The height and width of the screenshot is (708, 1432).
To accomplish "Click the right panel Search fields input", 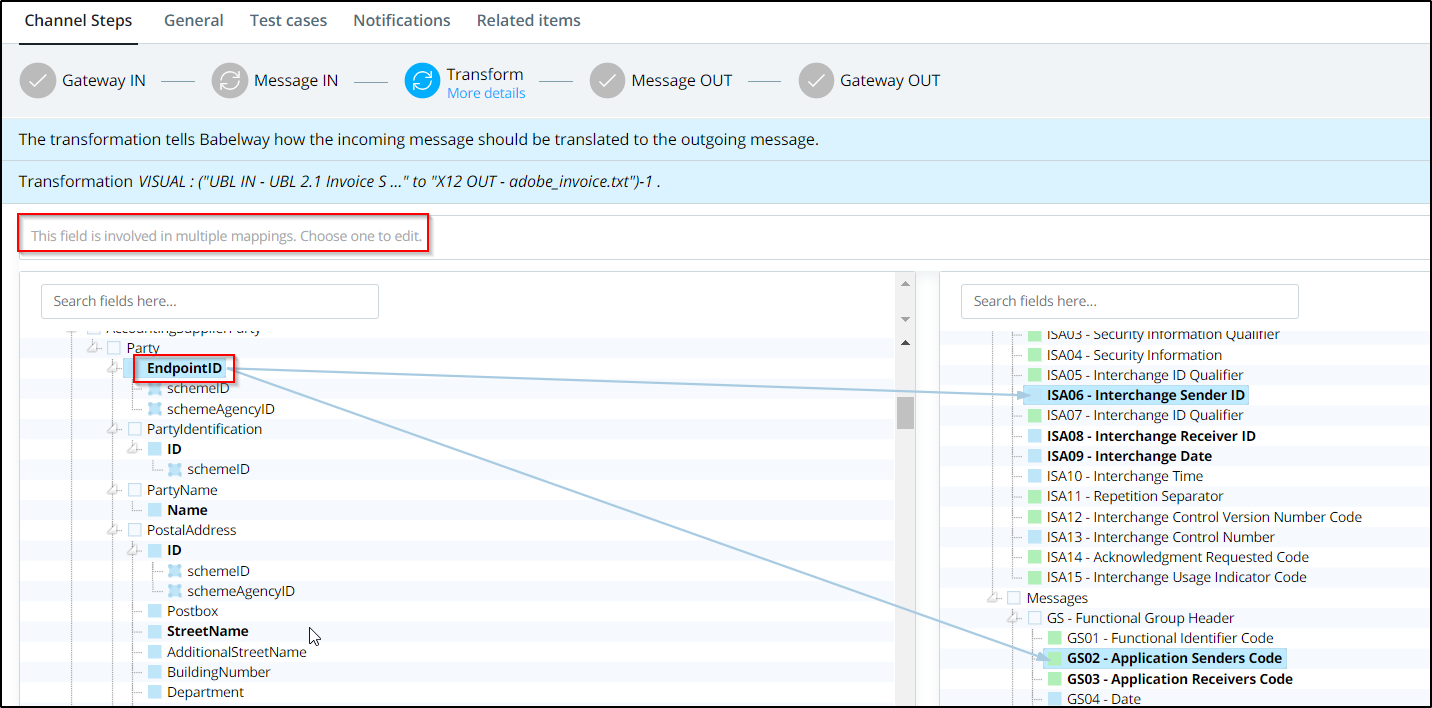I will [x=1129, y=301].
